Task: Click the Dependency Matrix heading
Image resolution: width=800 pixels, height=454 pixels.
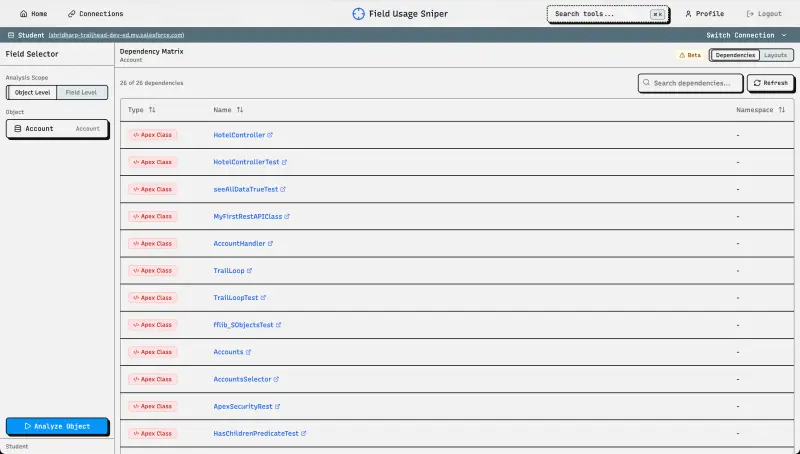Action: (x=152, y=51)
